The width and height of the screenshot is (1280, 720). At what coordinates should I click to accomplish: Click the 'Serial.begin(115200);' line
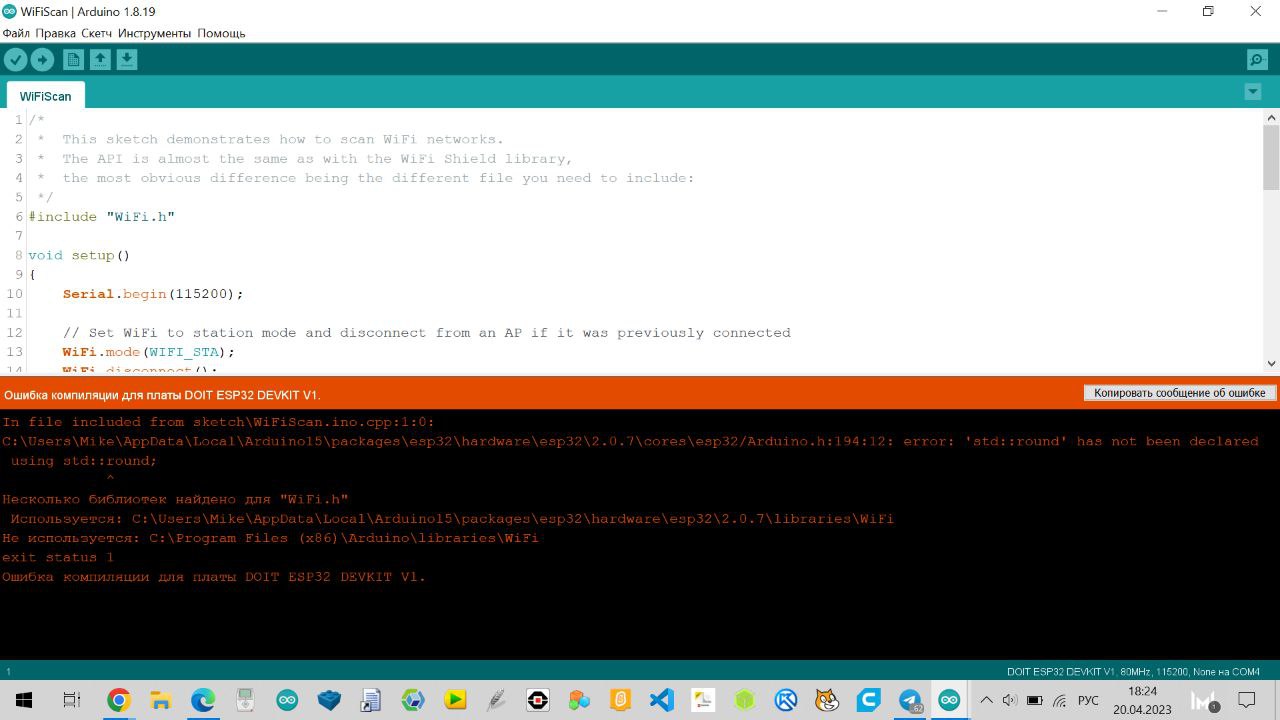[x=153, y=294]
